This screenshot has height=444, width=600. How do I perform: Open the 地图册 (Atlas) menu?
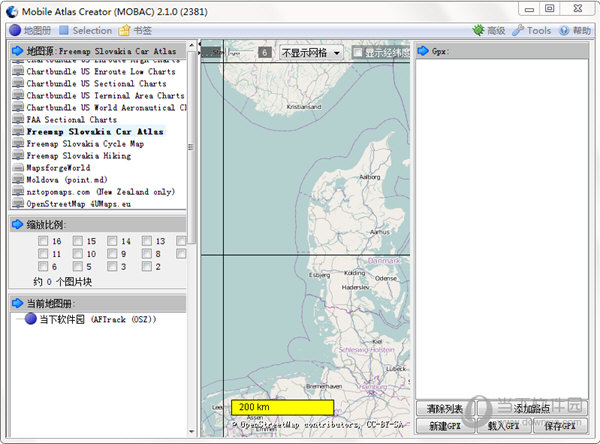30,30
